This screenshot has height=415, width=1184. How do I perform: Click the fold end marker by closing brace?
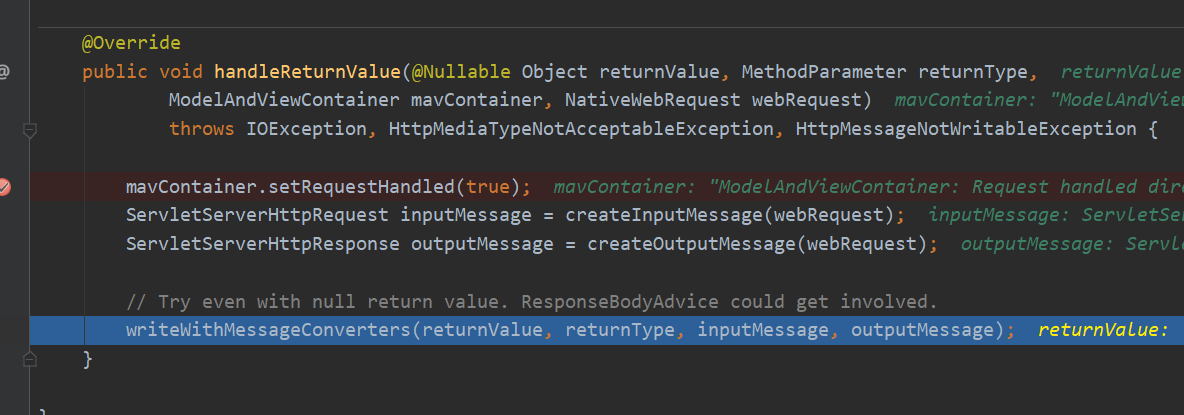30,359
